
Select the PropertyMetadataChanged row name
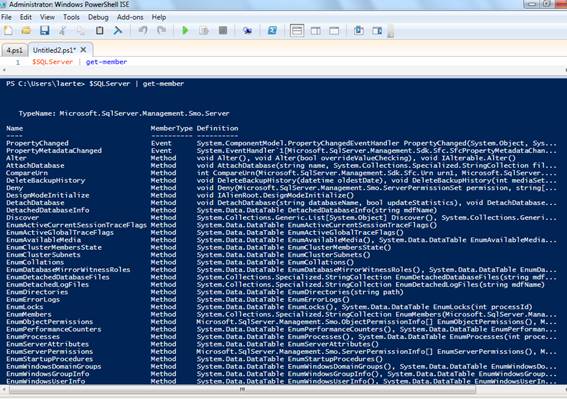54,150
